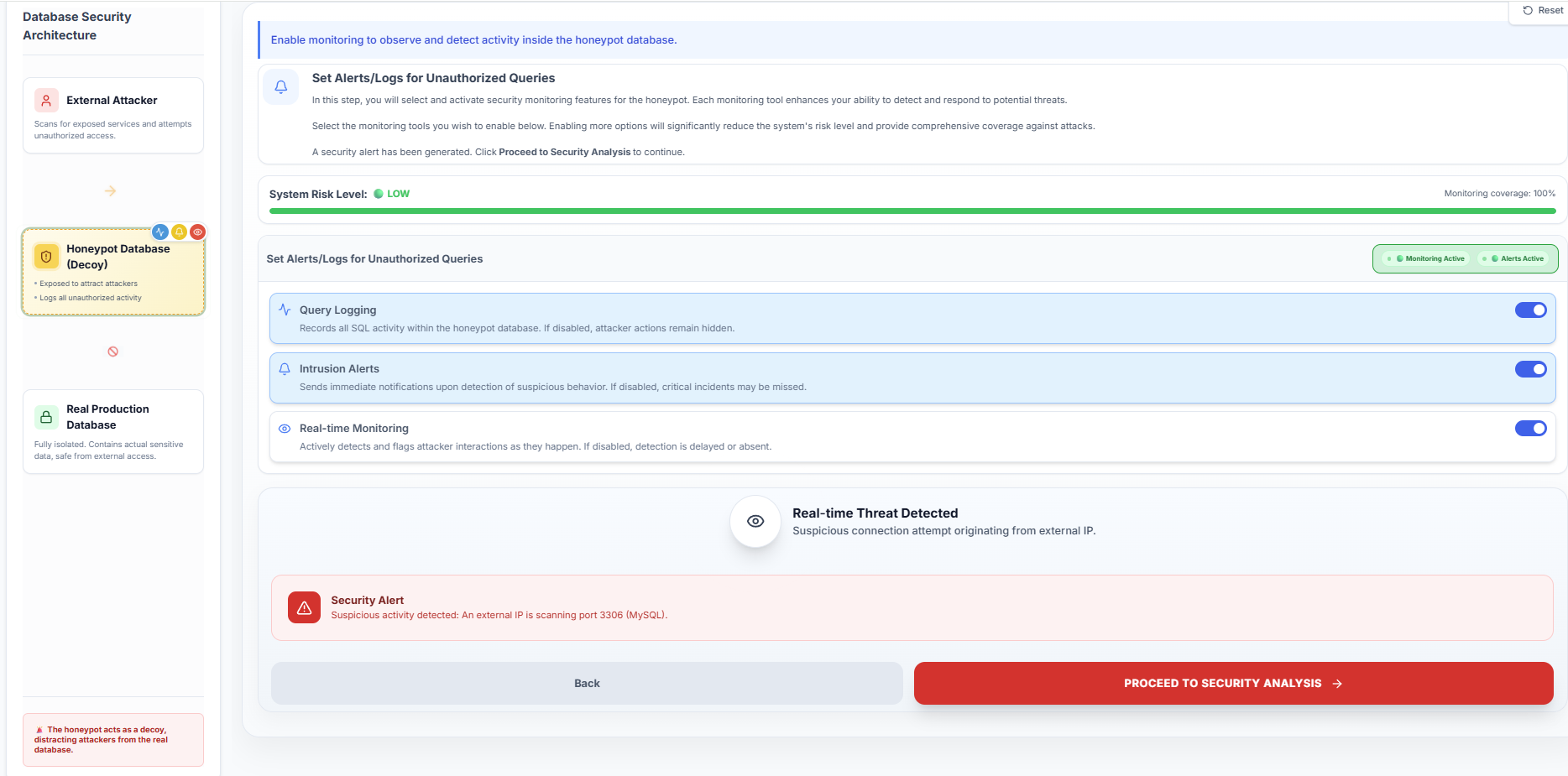Click the lock icon on Real Production Database card
The height and width of the screenshot is (776, 1568).
[x=45, y=416]
